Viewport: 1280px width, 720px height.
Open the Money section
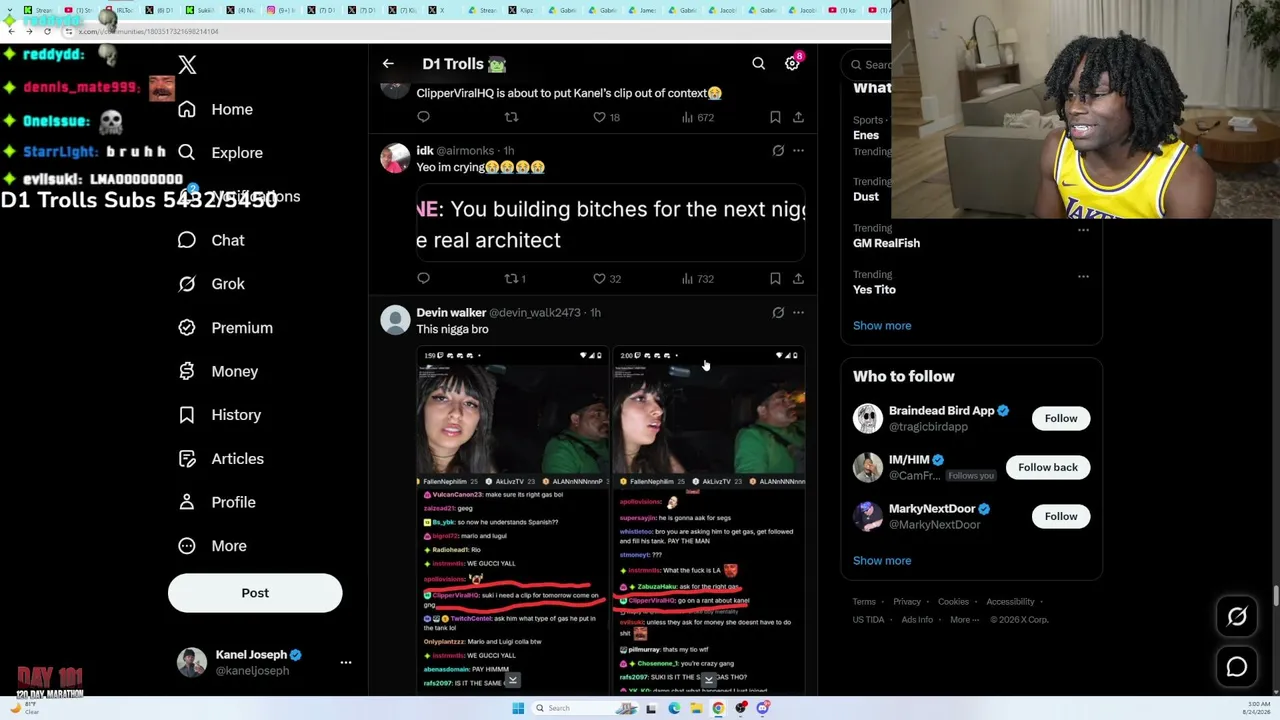pos(218,371)
